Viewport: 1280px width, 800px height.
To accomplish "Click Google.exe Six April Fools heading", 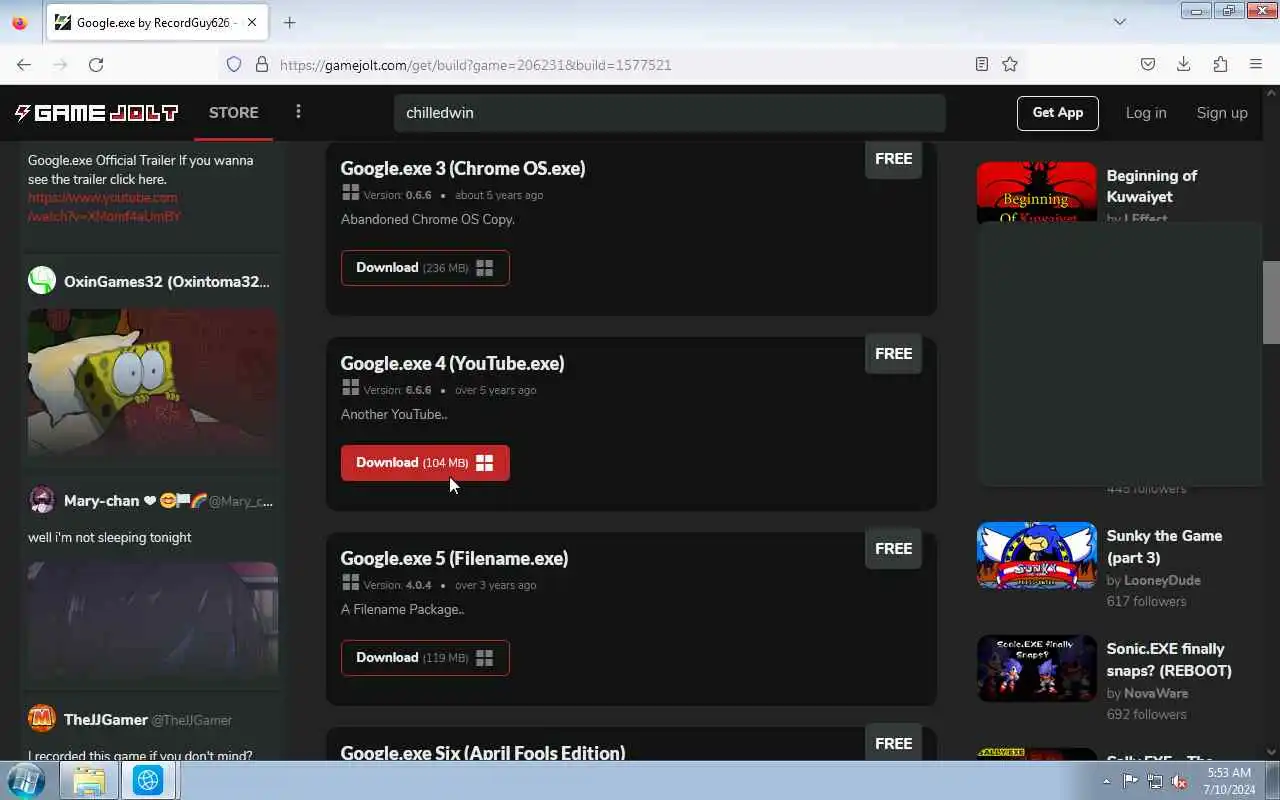I will coord(483,752).
